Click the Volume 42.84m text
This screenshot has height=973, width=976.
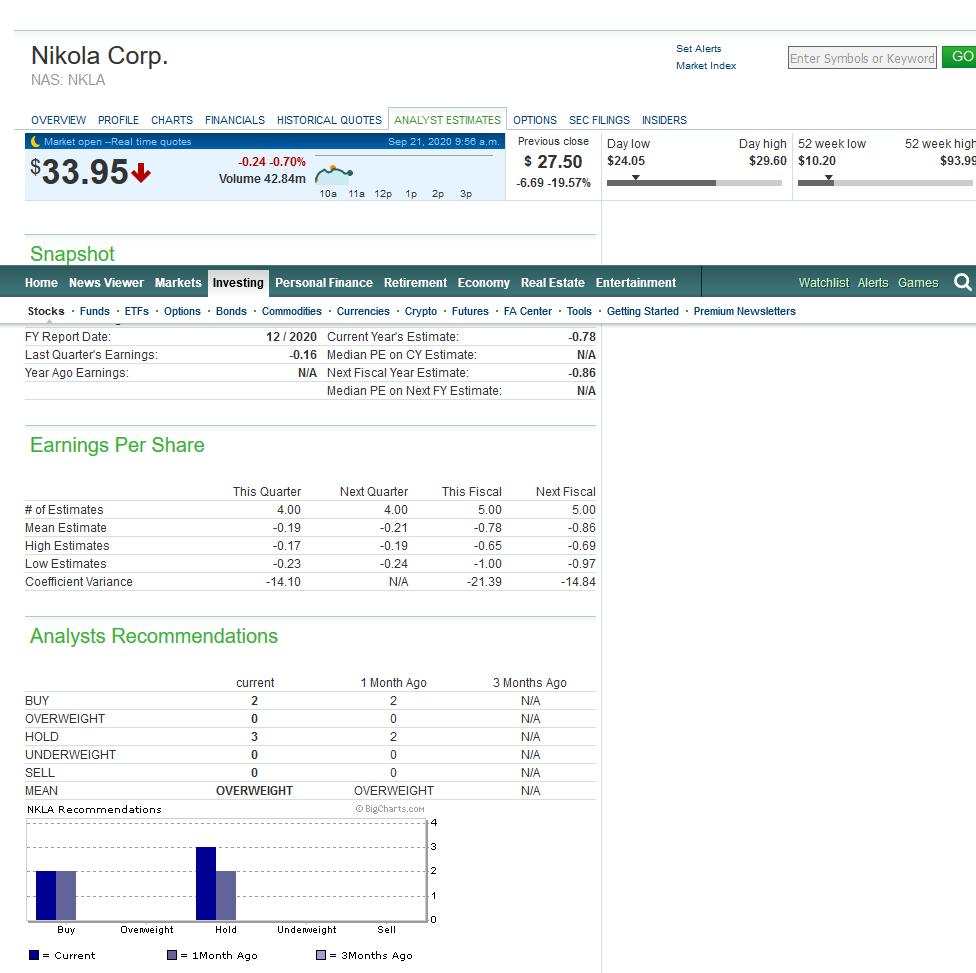click(x=262, y=179)
